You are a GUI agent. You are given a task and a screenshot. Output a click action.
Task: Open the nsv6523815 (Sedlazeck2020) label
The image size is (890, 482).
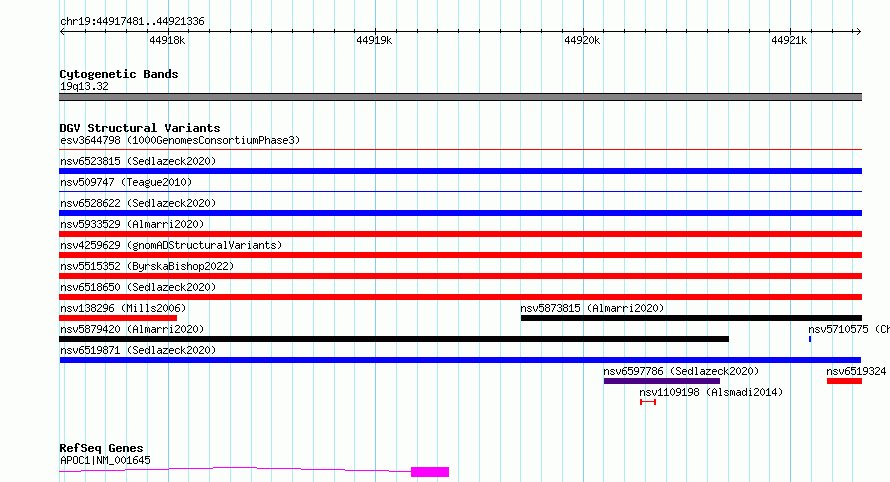point(138,161)
